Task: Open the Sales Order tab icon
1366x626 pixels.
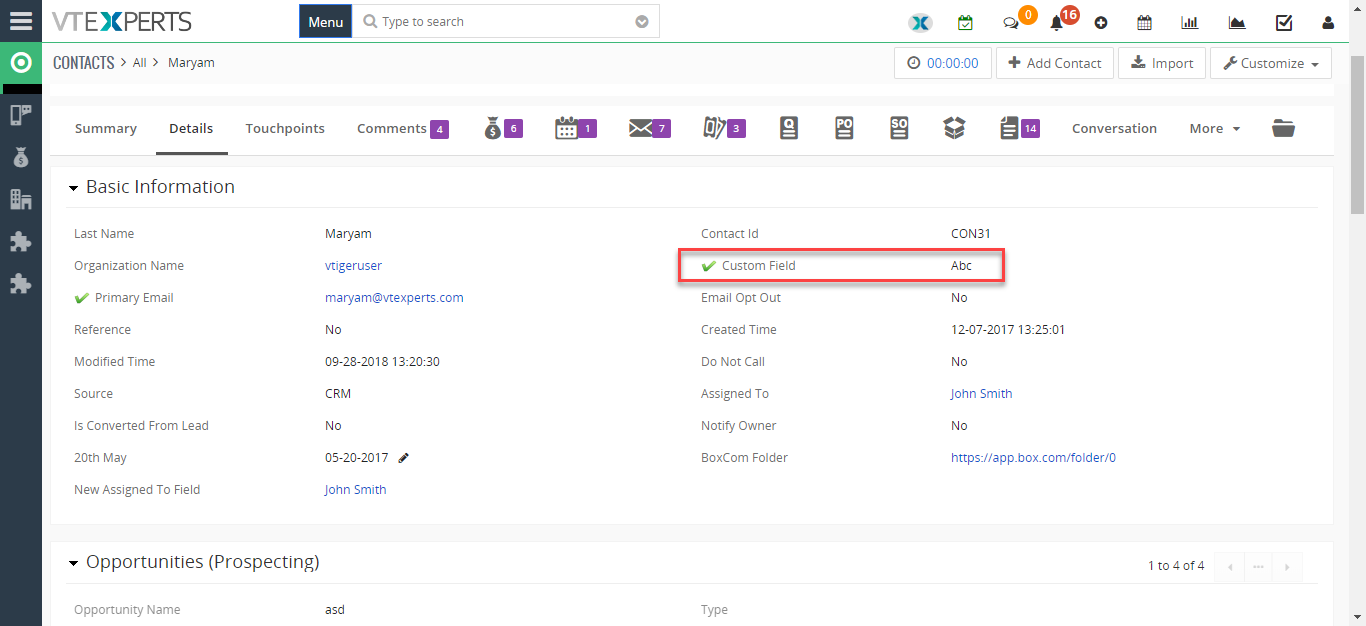Action: [899, 128]
